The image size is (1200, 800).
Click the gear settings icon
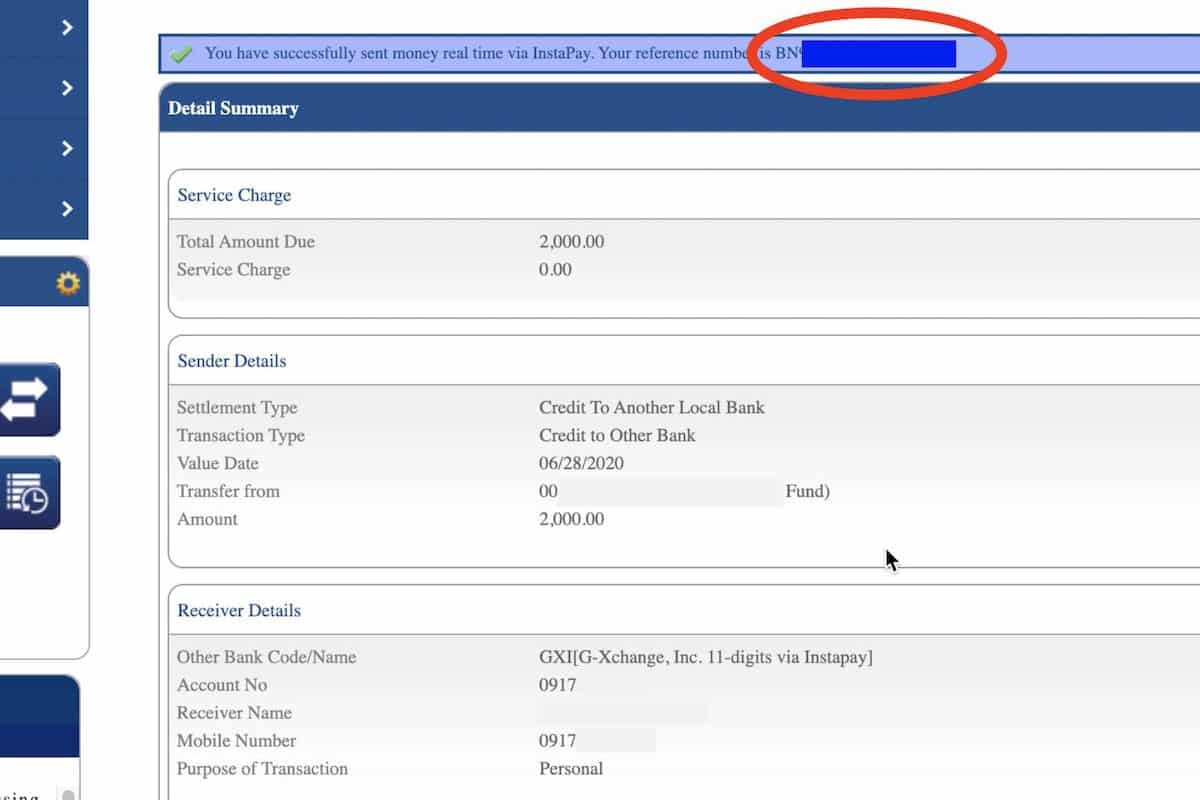coord(68,284)
